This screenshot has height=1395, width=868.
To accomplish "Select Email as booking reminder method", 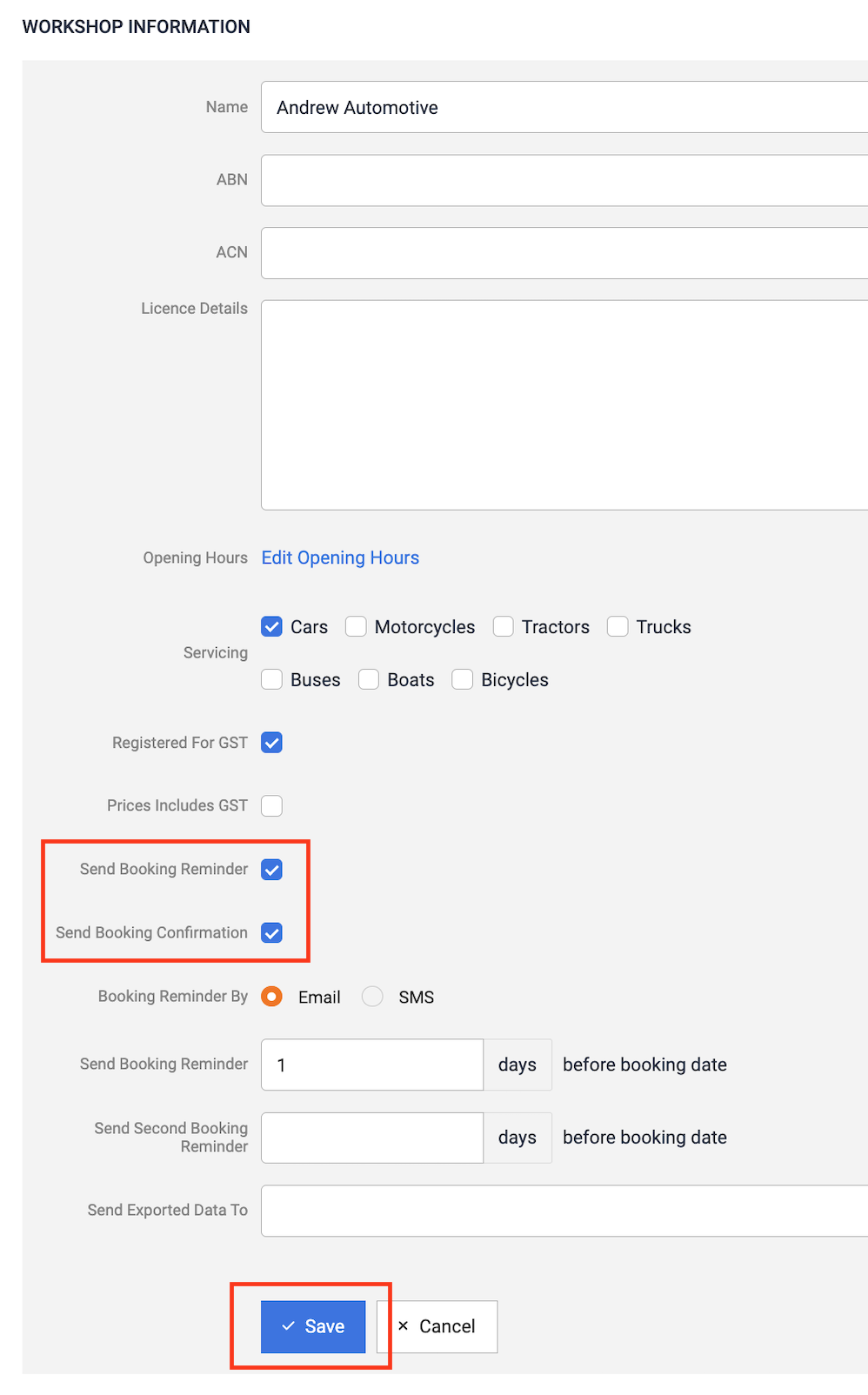I will coord(272,997).
